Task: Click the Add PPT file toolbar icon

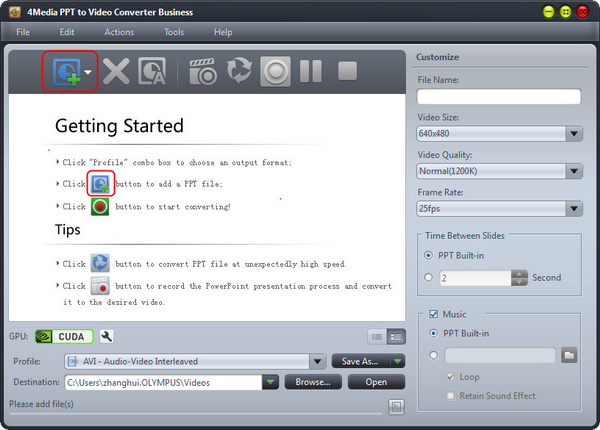Action: (67, 72)
